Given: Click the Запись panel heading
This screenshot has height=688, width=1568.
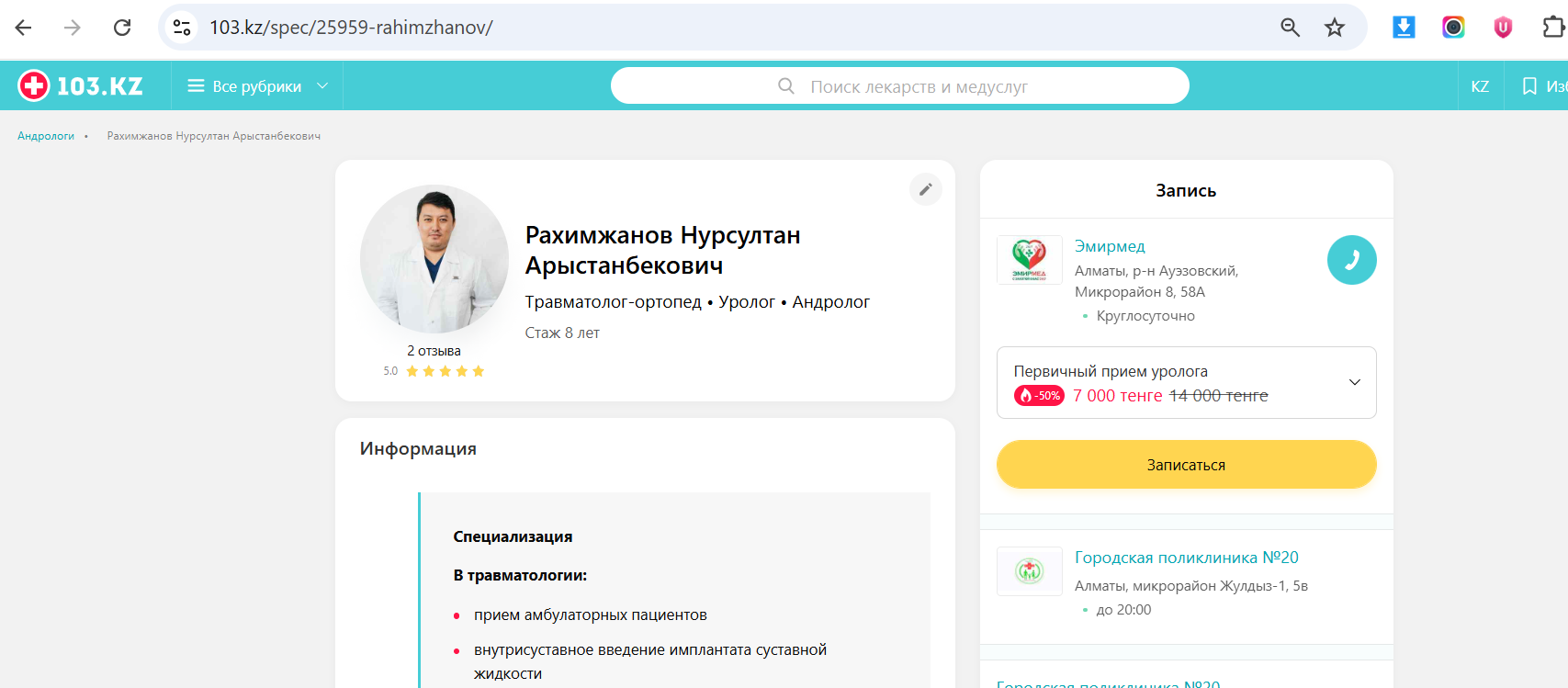Looking at the screenshot, I should click(x=1186, y=191).
